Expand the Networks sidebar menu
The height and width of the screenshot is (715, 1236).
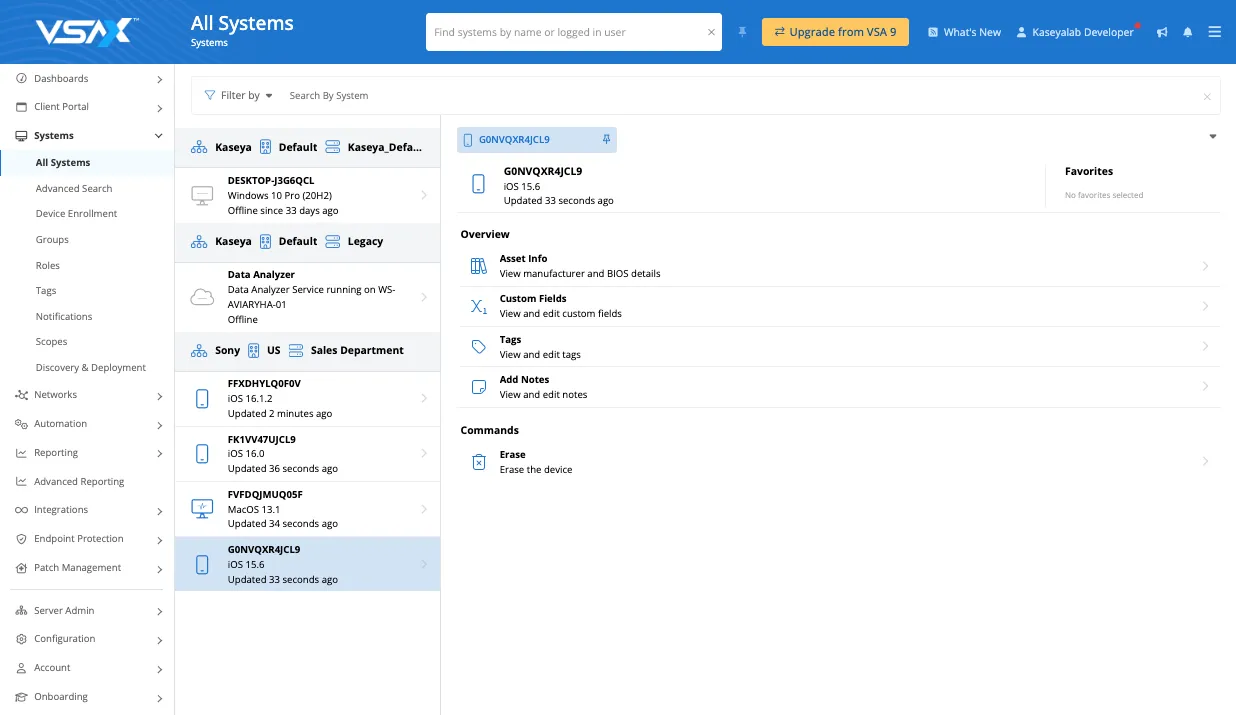click(x=159, y=396)
